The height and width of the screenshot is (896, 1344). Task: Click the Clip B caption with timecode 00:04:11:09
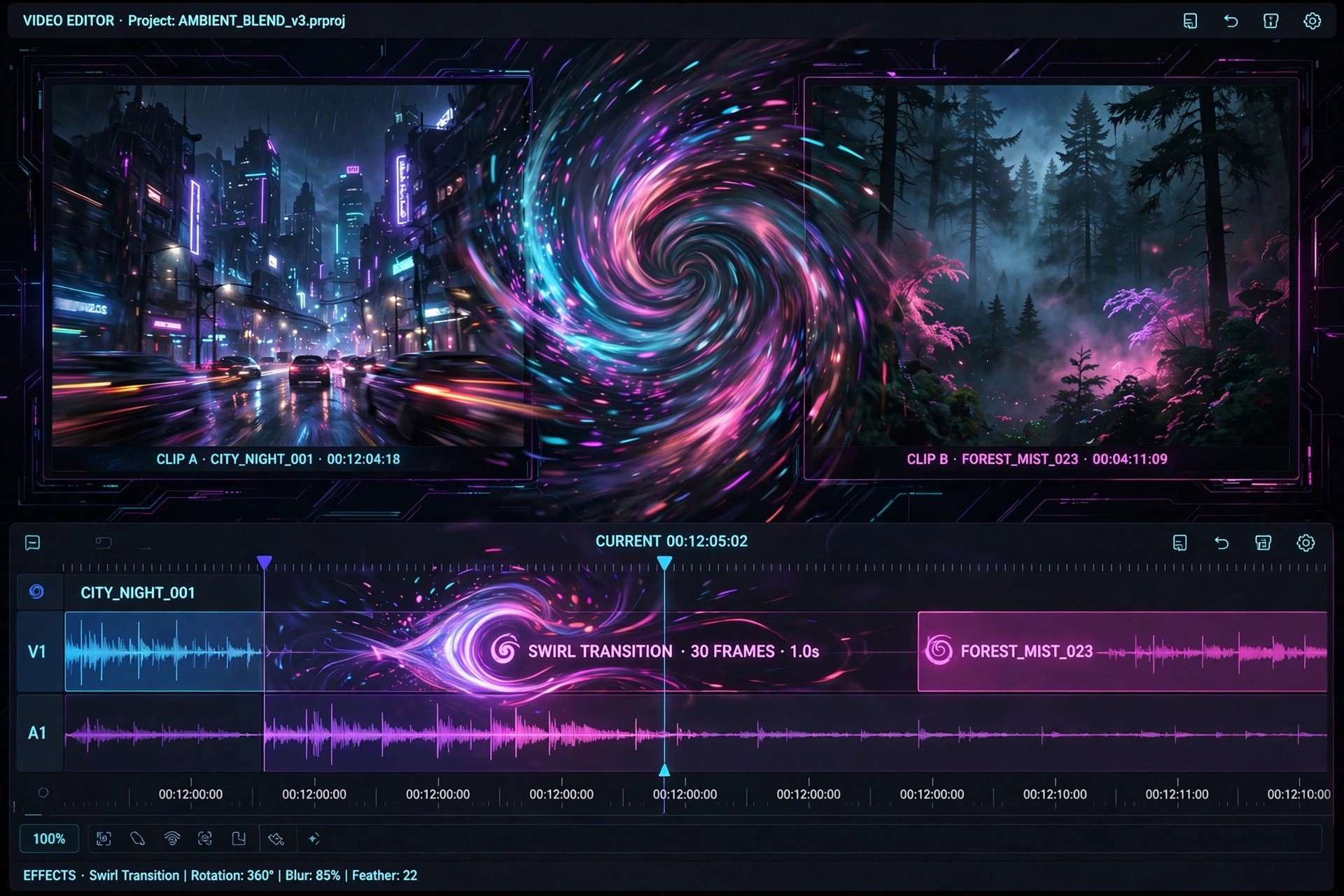point(1037,459)
